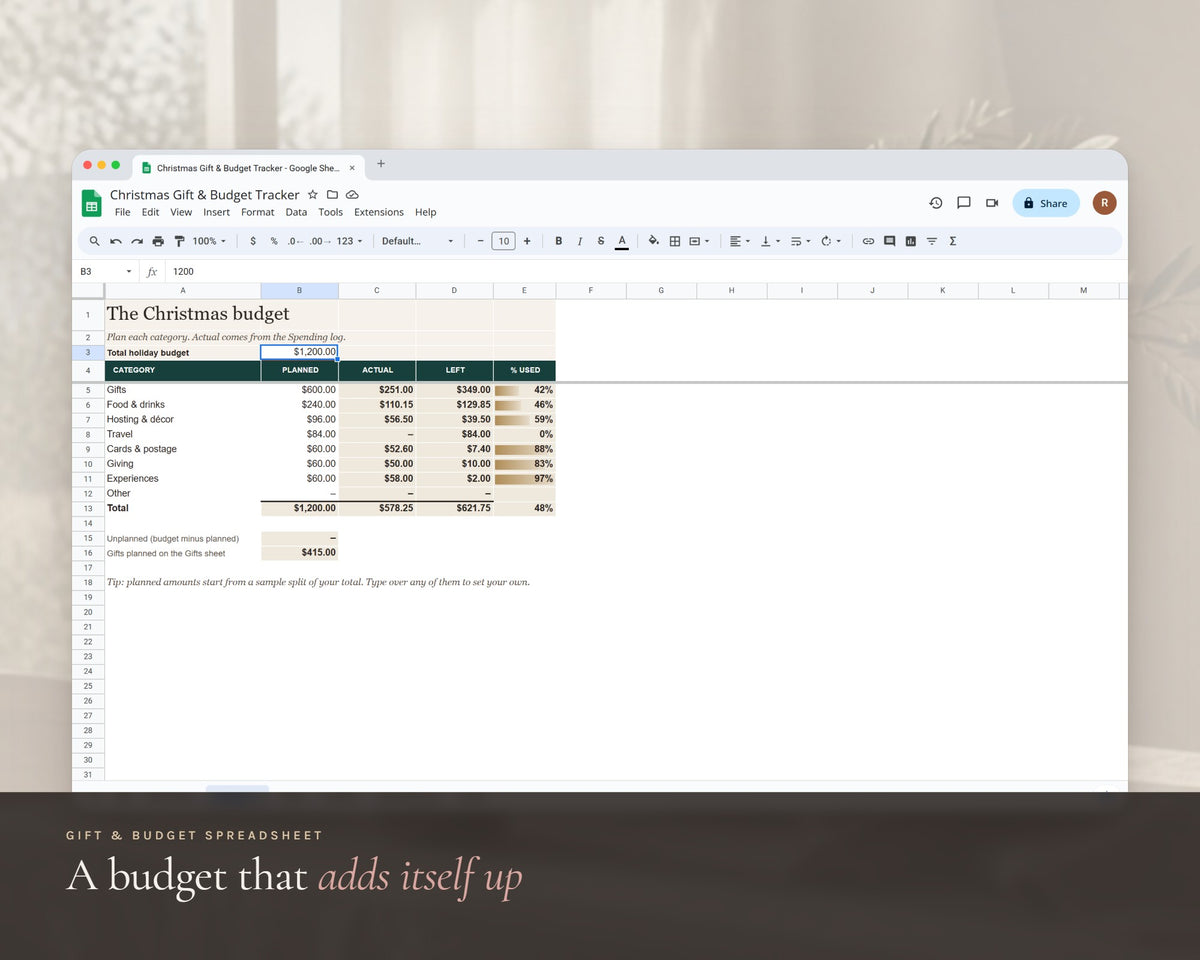Open the horizontal align dropdown
1200x960 pixels.
[x=740, y=241]
